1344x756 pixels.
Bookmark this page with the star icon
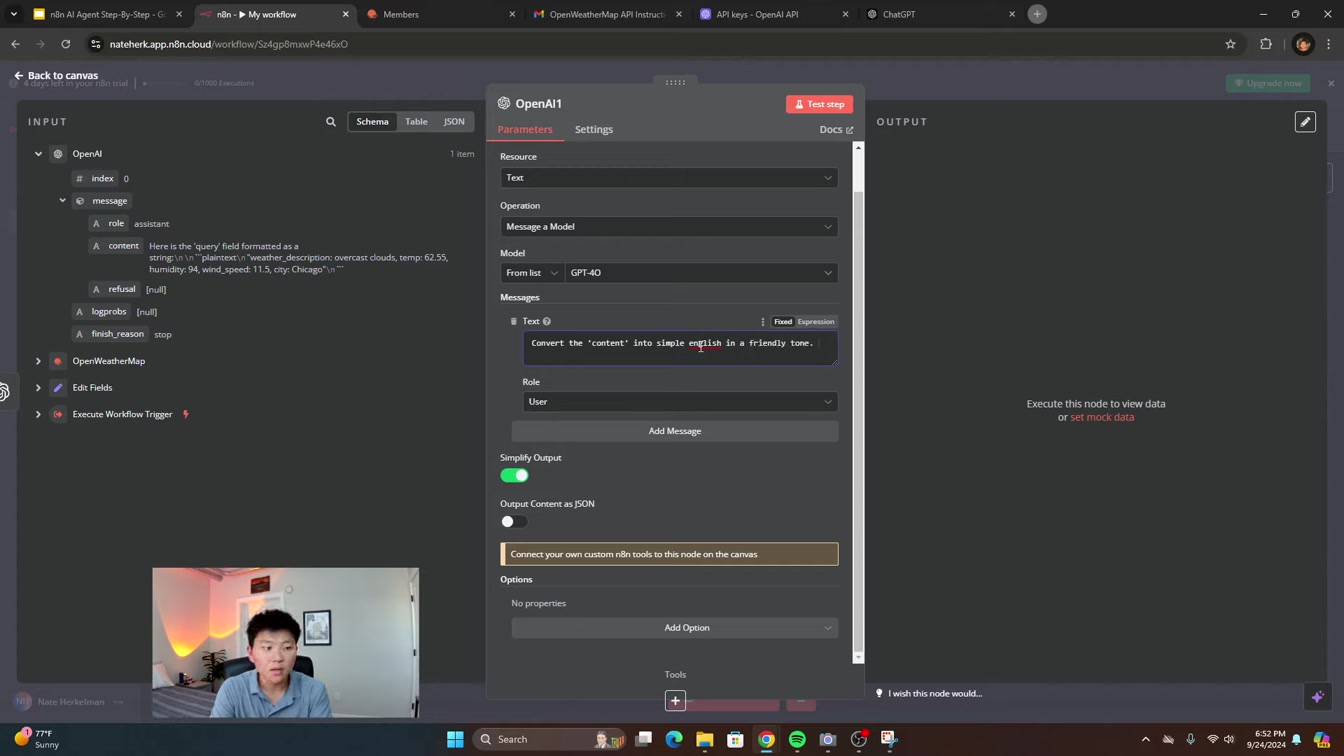[x=1231, y=44]
